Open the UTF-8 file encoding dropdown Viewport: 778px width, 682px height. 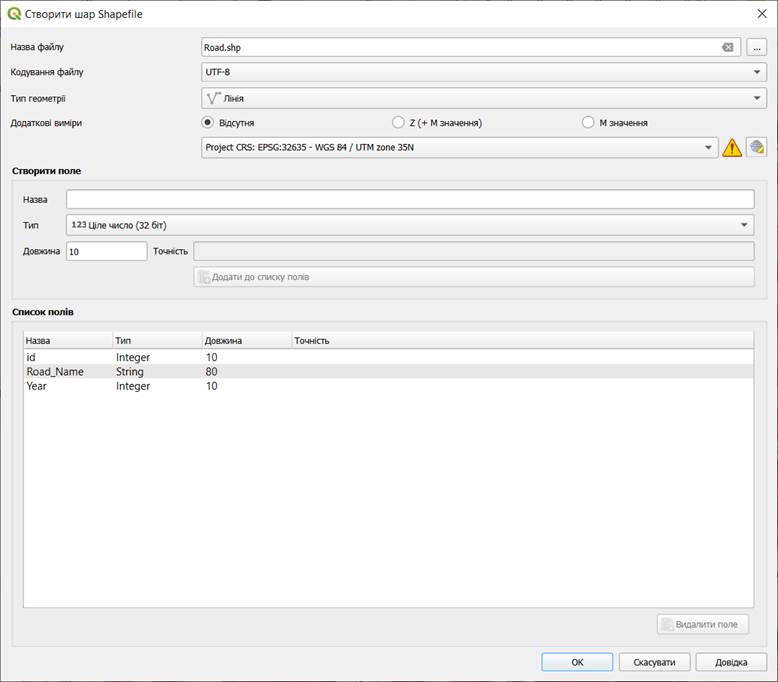[484, 72]
